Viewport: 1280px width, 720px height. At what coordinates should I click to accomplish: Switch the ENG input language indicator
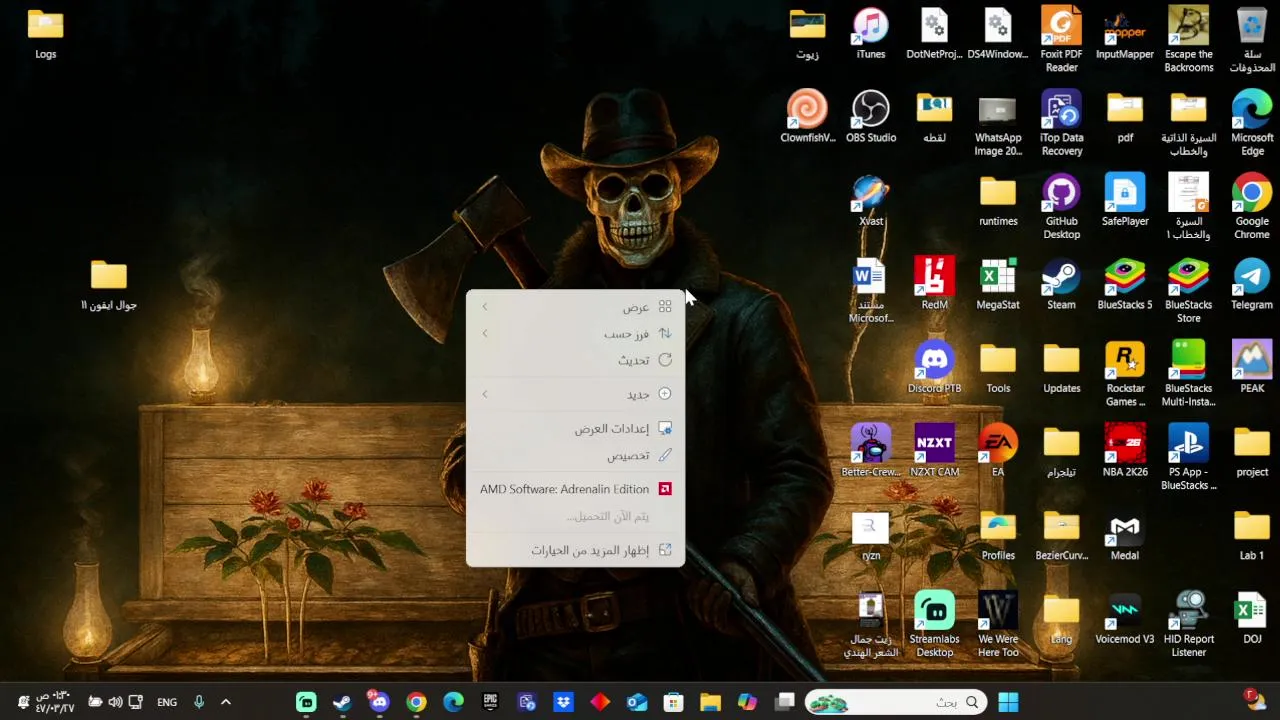tap(167, 702)
